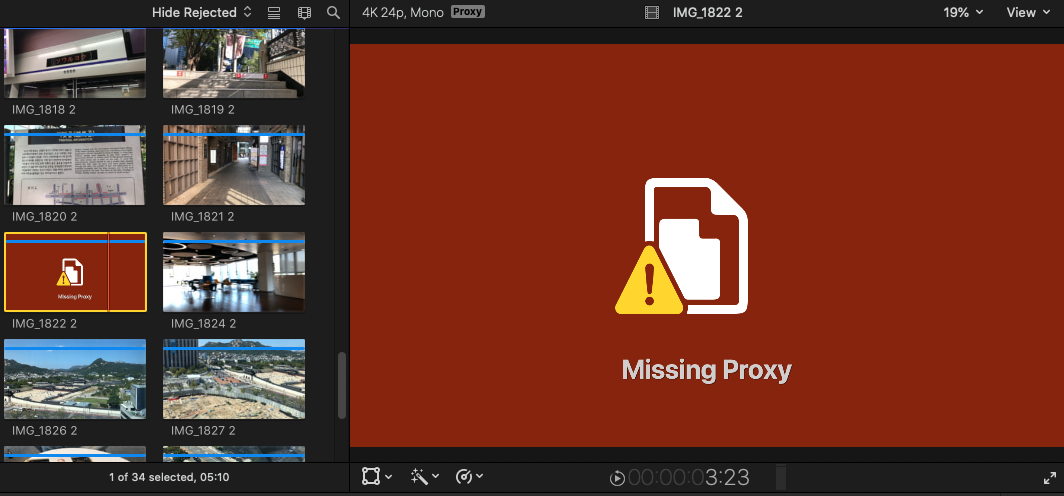The width and height of the screenshot is (1064, 496).
Task: Select the IMG_1820 2 clip thumbnail
Action: pyautogui.click(x=75, y=165)
